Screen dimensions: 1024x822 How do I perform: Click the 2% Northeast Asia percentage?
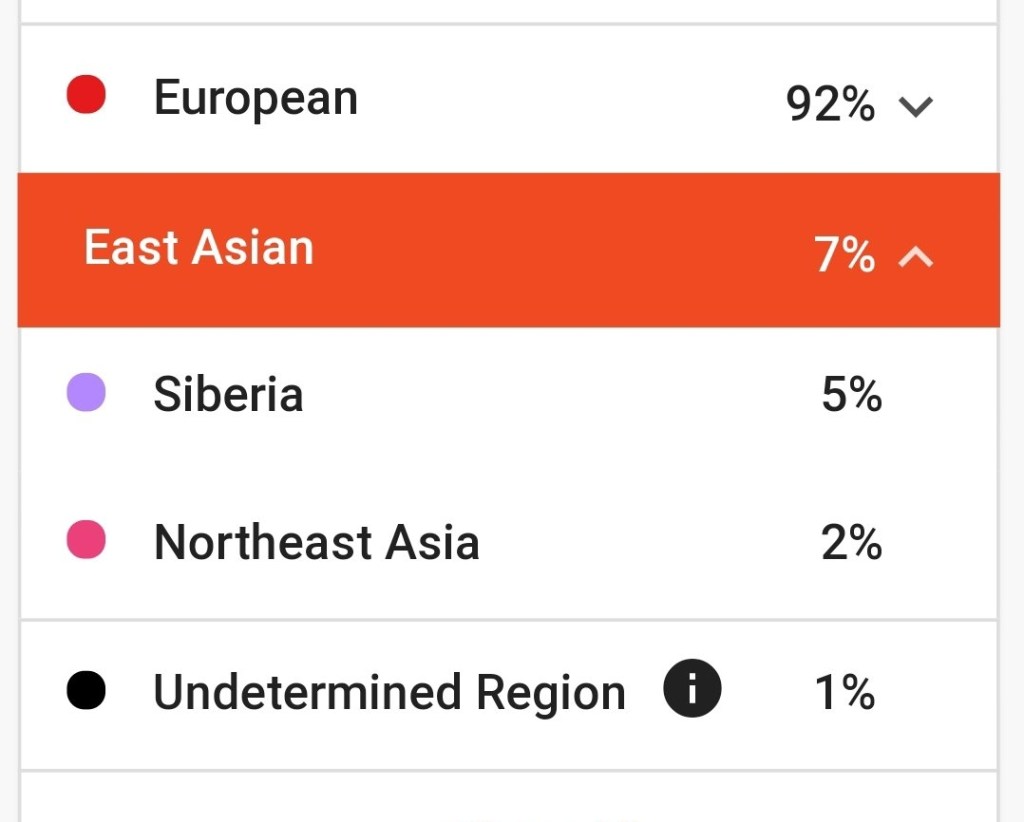[x=851, y=543]
